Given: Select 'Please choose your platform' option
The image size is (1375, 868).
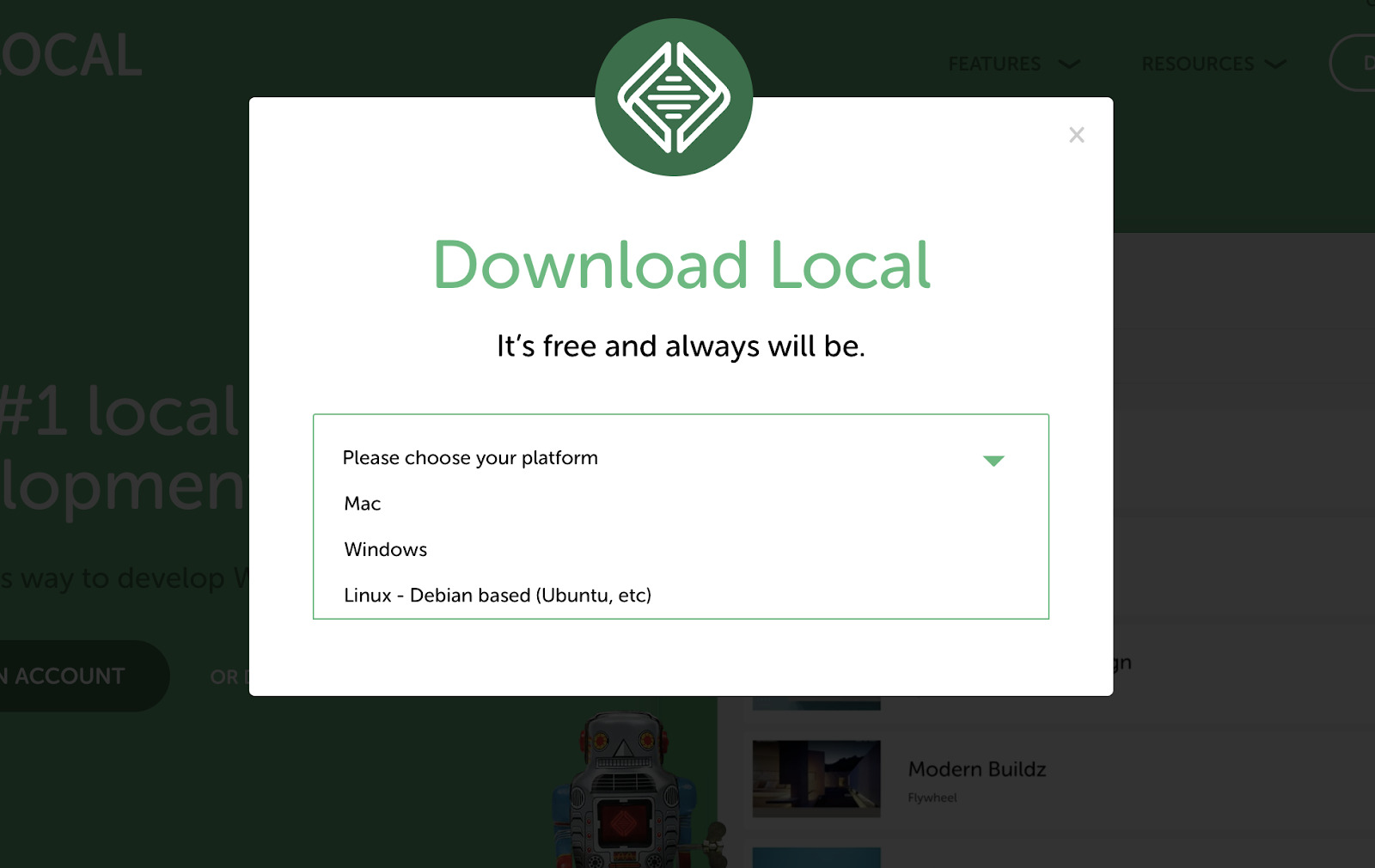Looking at the screenshot, I should pyautogui.click(x=470, y=458).
